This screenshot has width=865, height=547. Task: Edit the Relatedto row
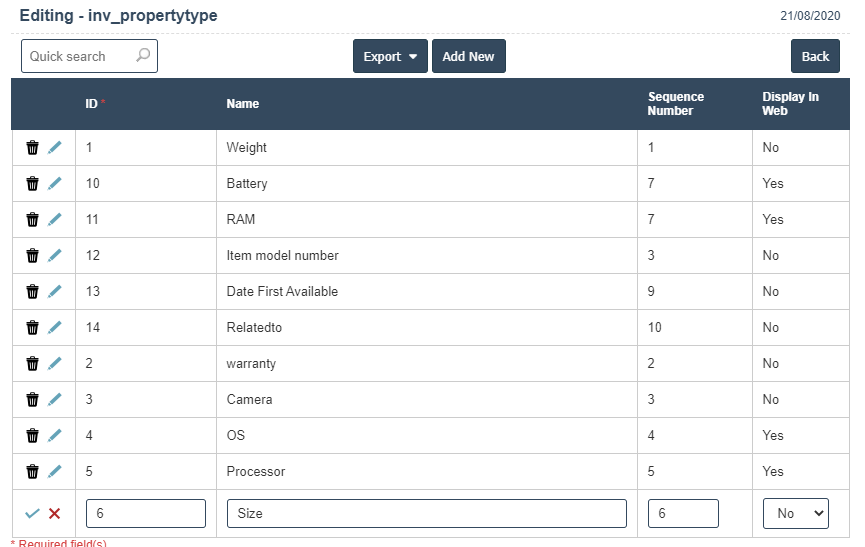pos(55,328)
